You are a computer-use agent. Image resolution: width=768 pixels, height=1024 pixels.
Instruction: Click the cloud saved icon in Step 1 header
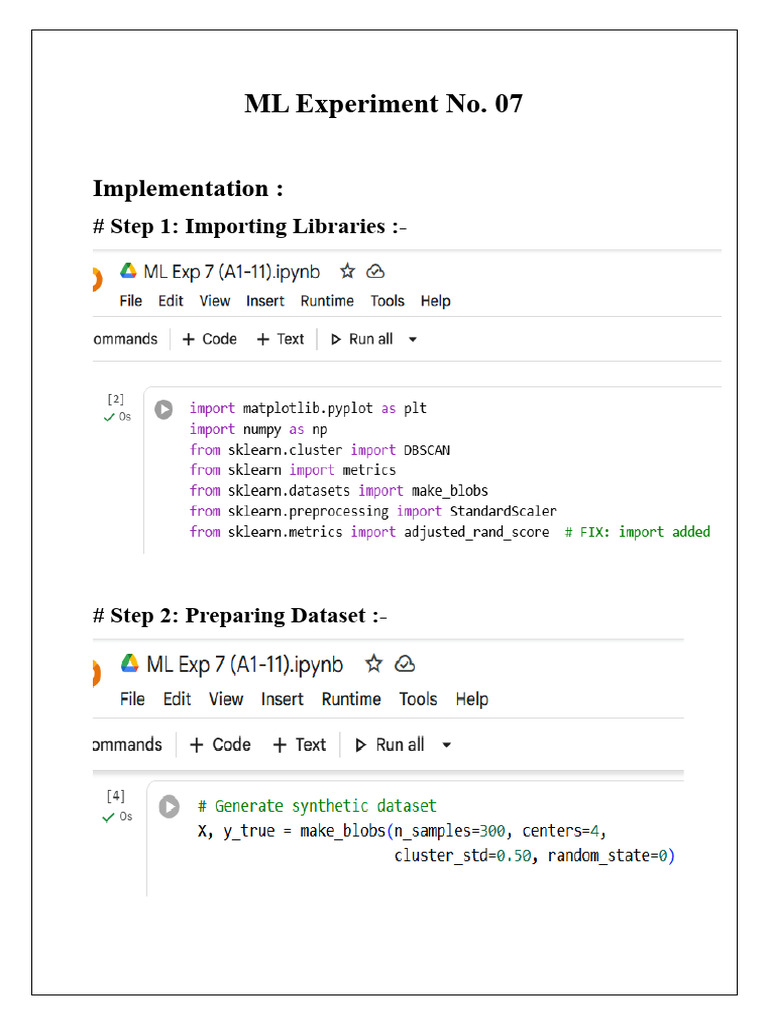[x=375, y=271]
